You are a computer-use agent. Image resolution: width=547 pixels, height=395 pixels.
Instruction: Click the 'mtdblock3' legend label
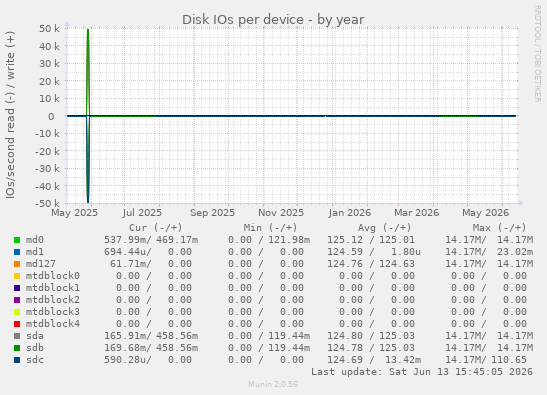coord(53,312)
